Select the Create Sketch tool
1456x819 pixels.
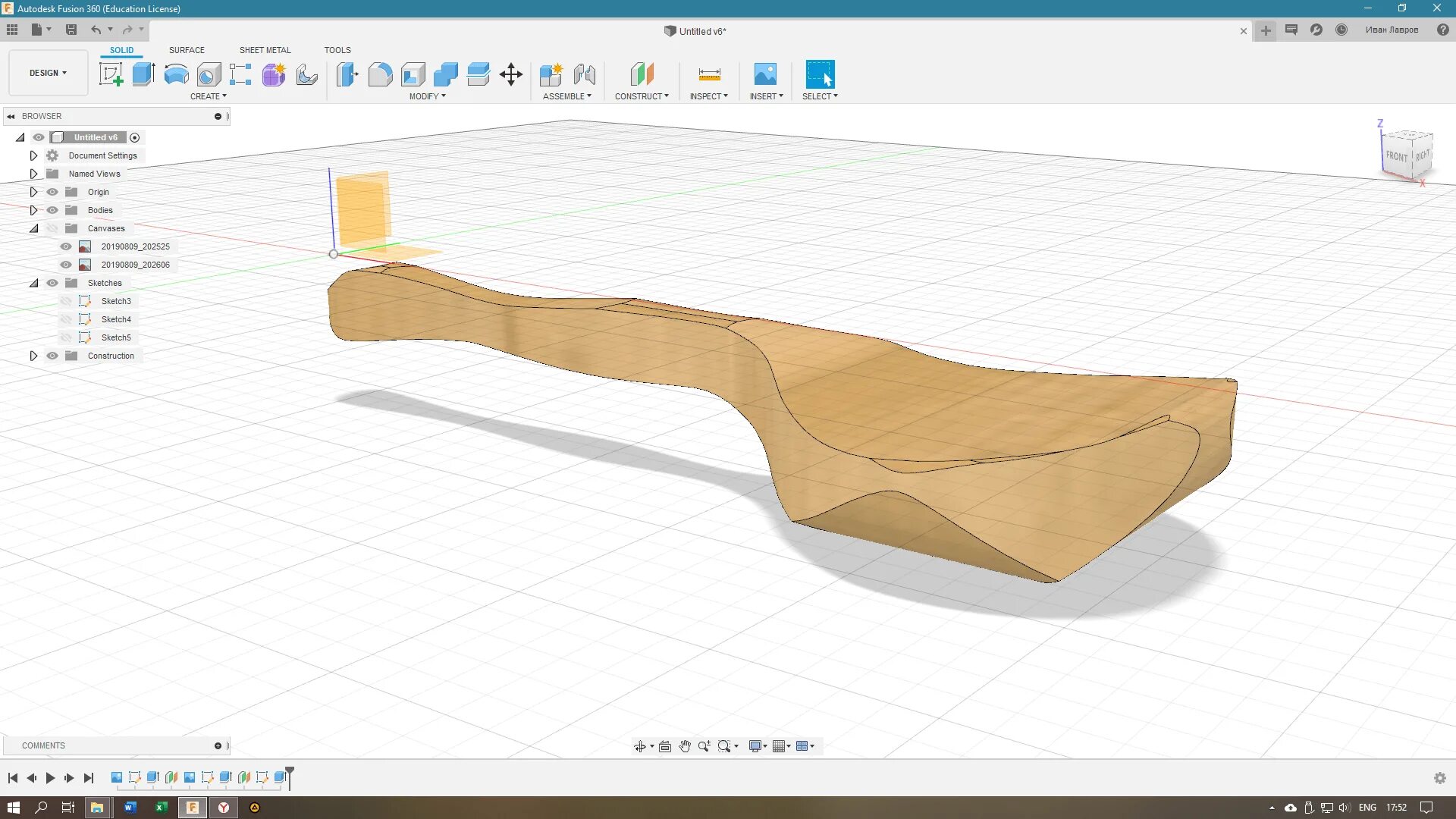point(111,74)
